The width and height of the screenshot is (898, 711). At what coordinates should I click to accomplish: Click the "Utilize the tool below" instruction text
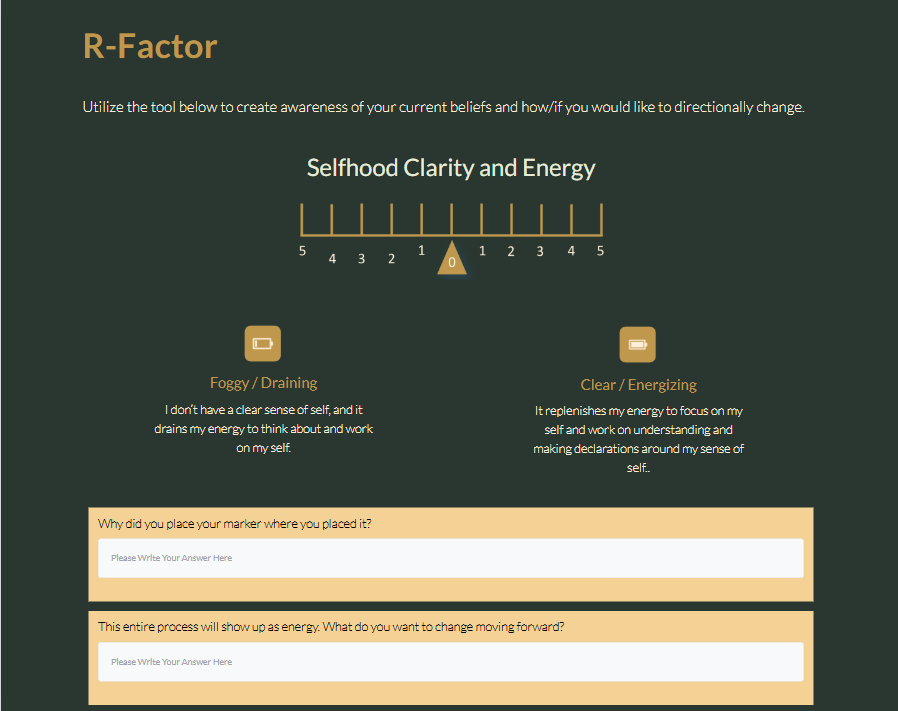[443, 107]
